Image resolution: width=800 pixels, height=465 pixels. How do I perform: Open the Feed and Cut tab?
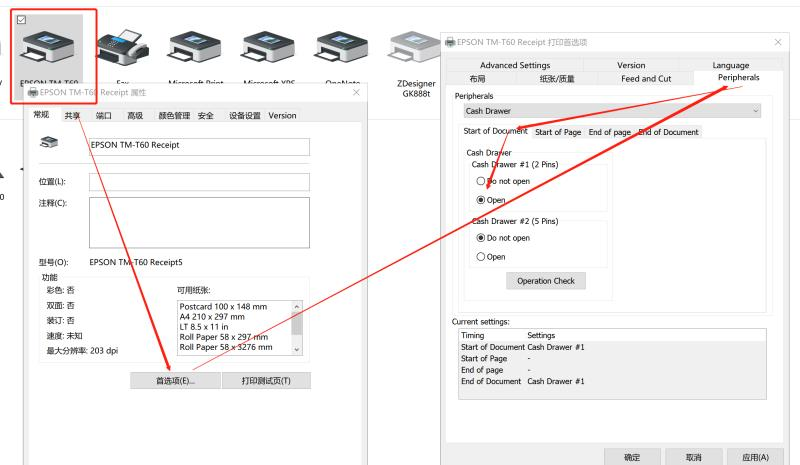[x=646, y=79]
